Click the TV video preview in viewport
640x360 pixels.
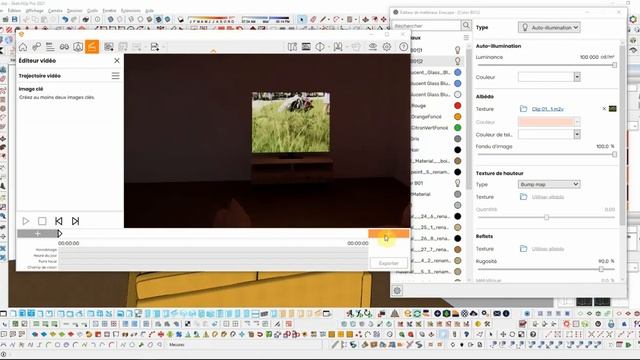[291, 122]
